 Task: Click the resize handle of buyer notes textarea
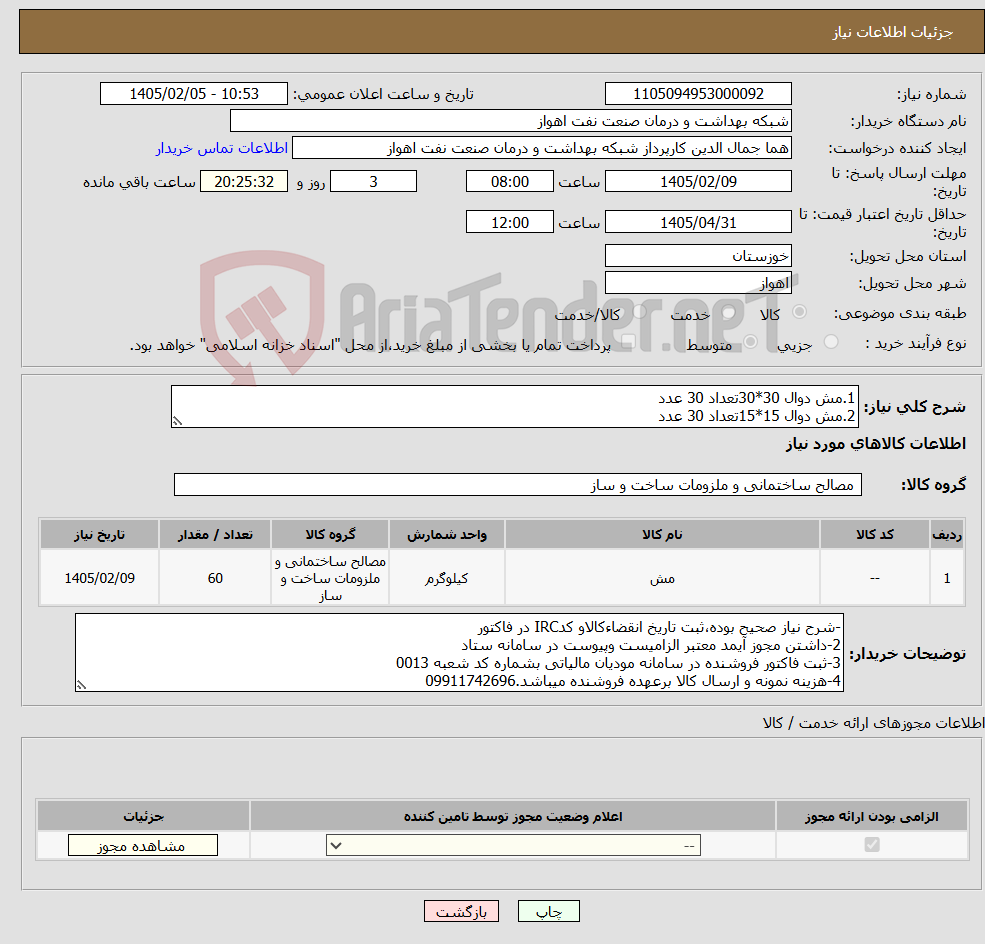coord(81,686)
